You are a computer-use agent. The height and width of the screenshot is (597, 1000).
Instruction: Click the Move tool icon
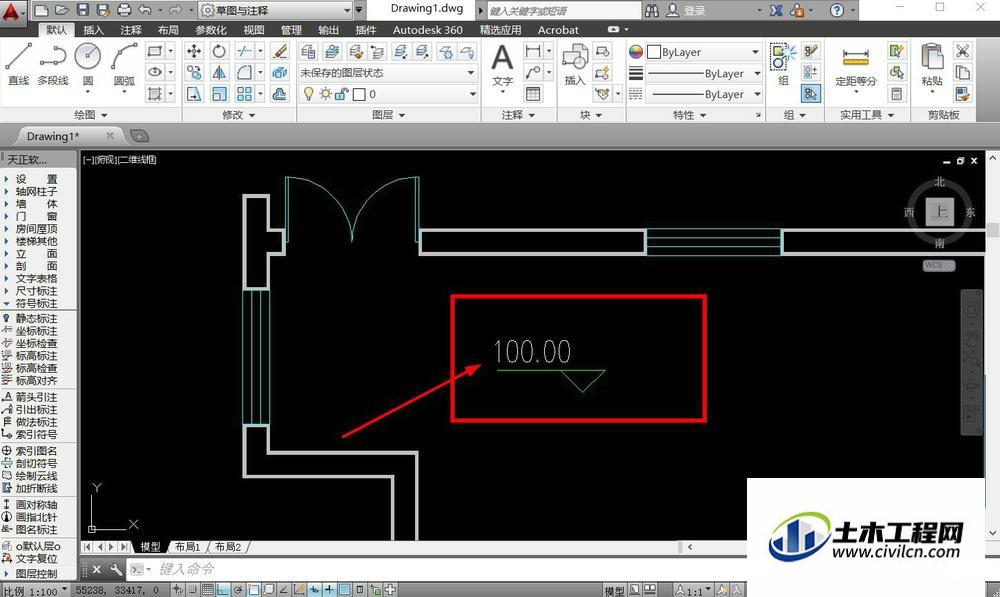click(x=194, y=51)
